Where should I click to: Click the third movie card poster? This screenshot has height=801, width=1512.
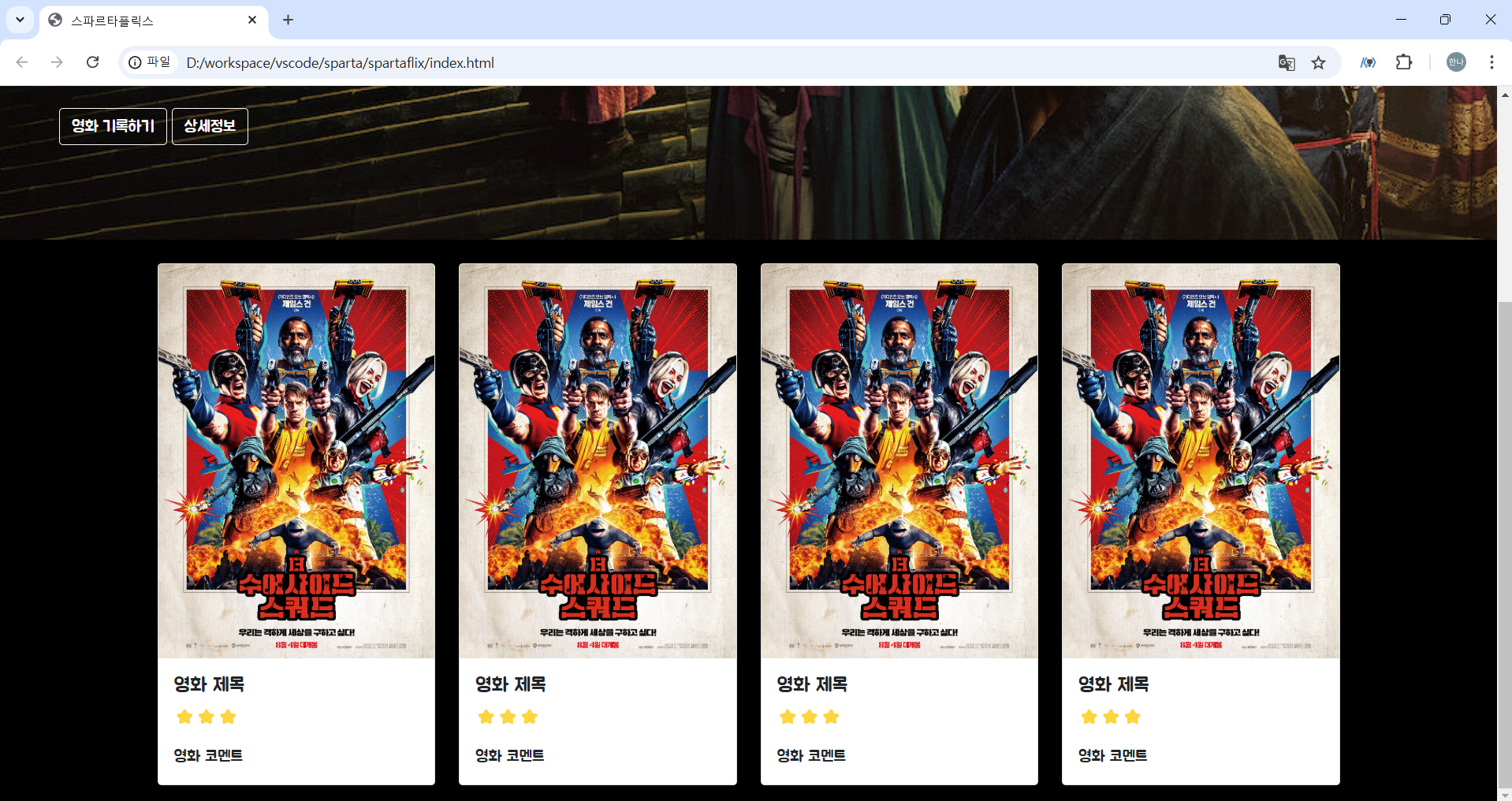899,460
